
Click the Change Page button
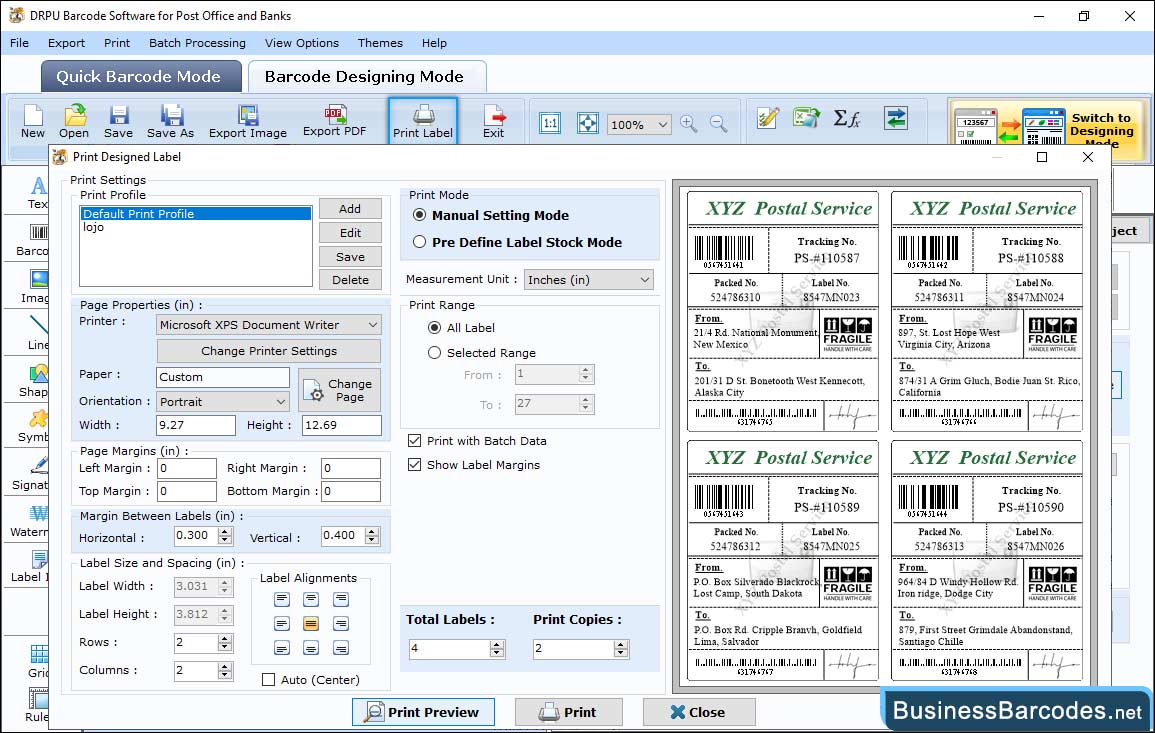tap(340, 390)
